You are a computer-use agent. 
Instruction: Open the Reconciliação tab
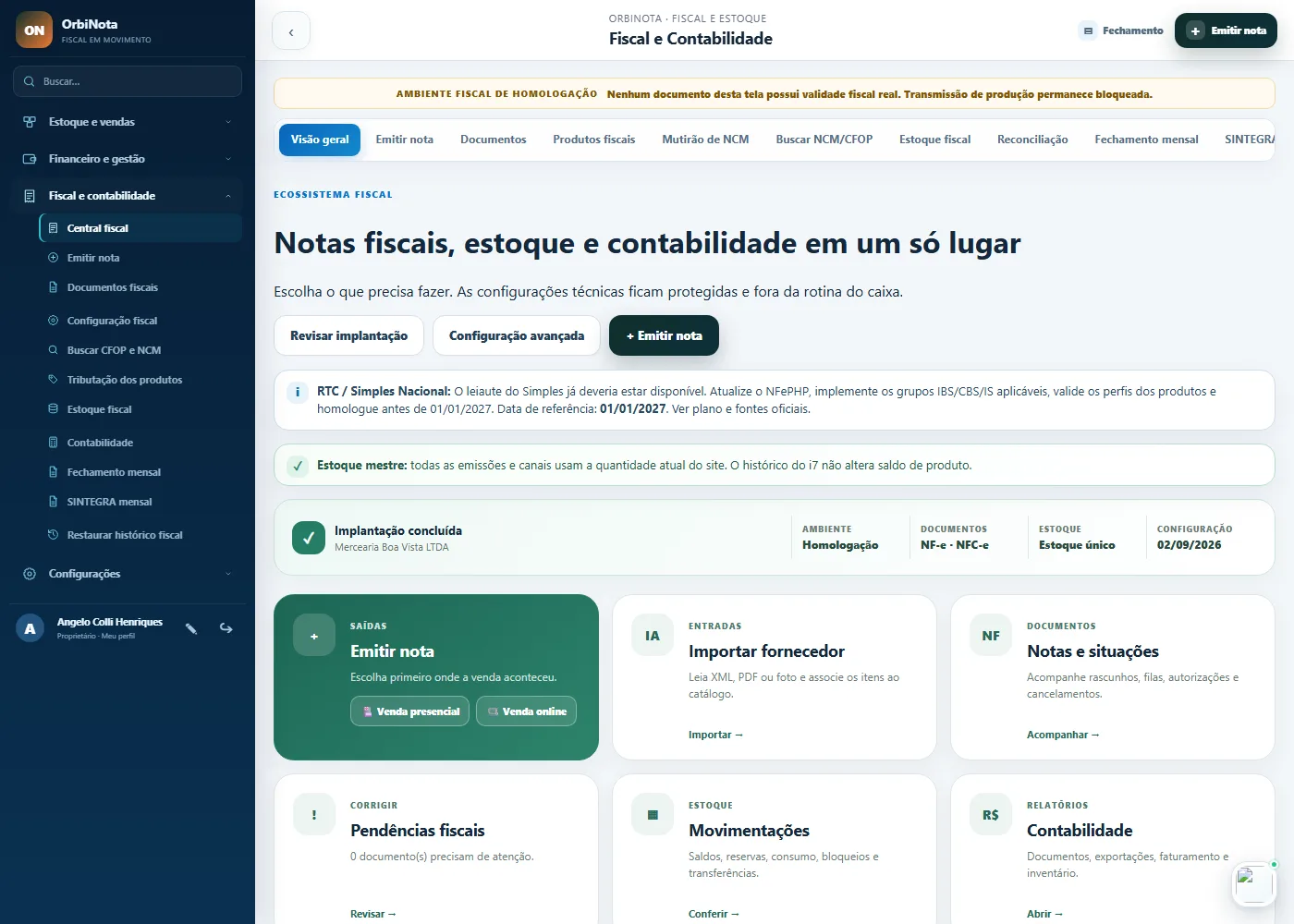1032,140
